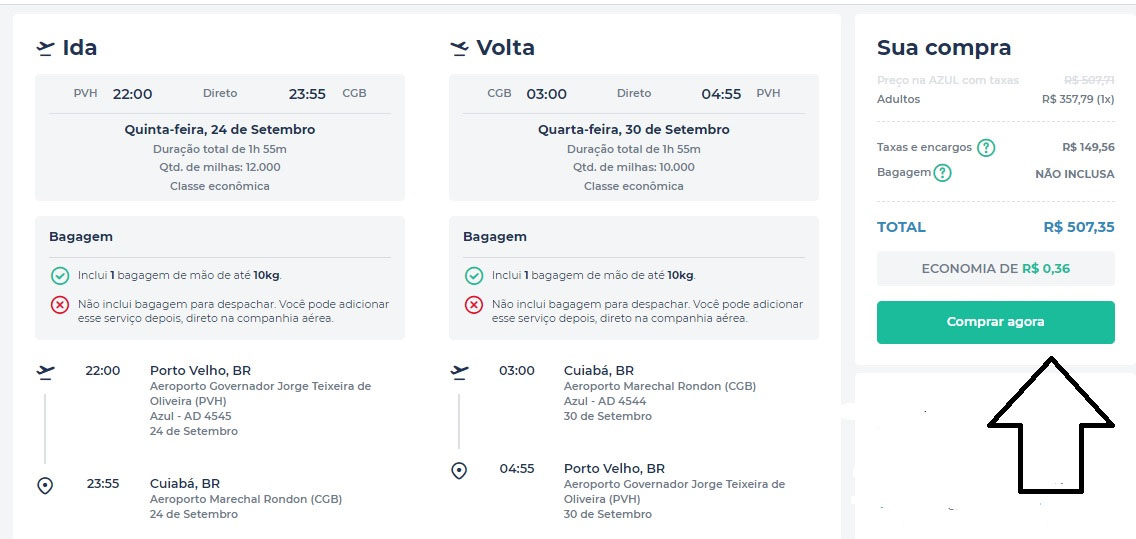Click red X icon in Ida baggage
Screen dimensions: 1136x539
tap(60, 305)
